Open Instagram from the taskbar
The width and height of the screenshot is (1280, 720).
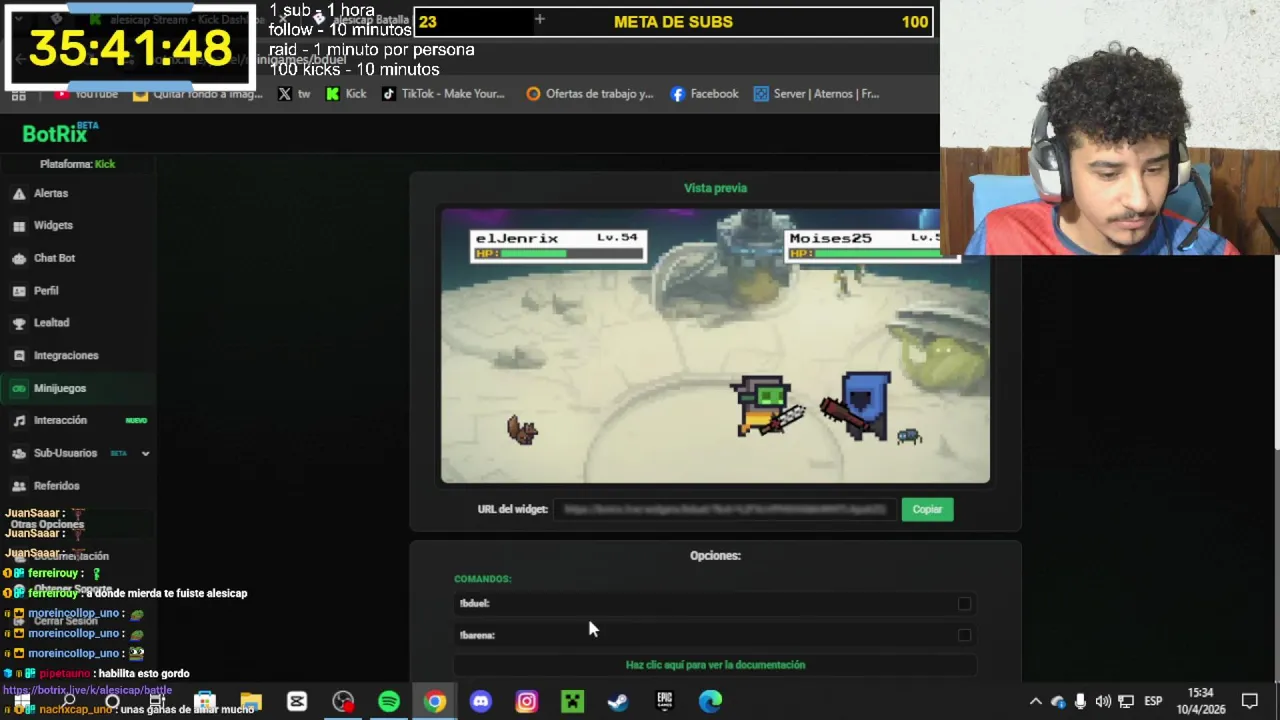(x=526, y=702)
